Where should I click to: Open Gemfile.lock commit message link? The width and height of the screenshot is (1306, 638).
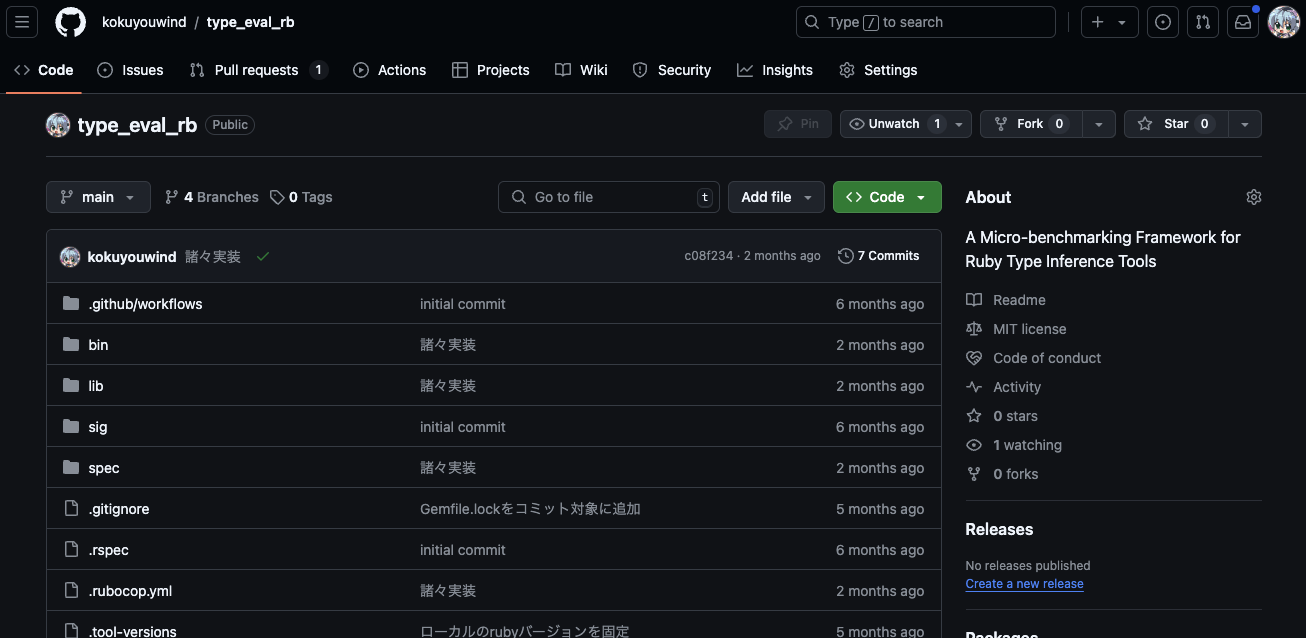530,509
